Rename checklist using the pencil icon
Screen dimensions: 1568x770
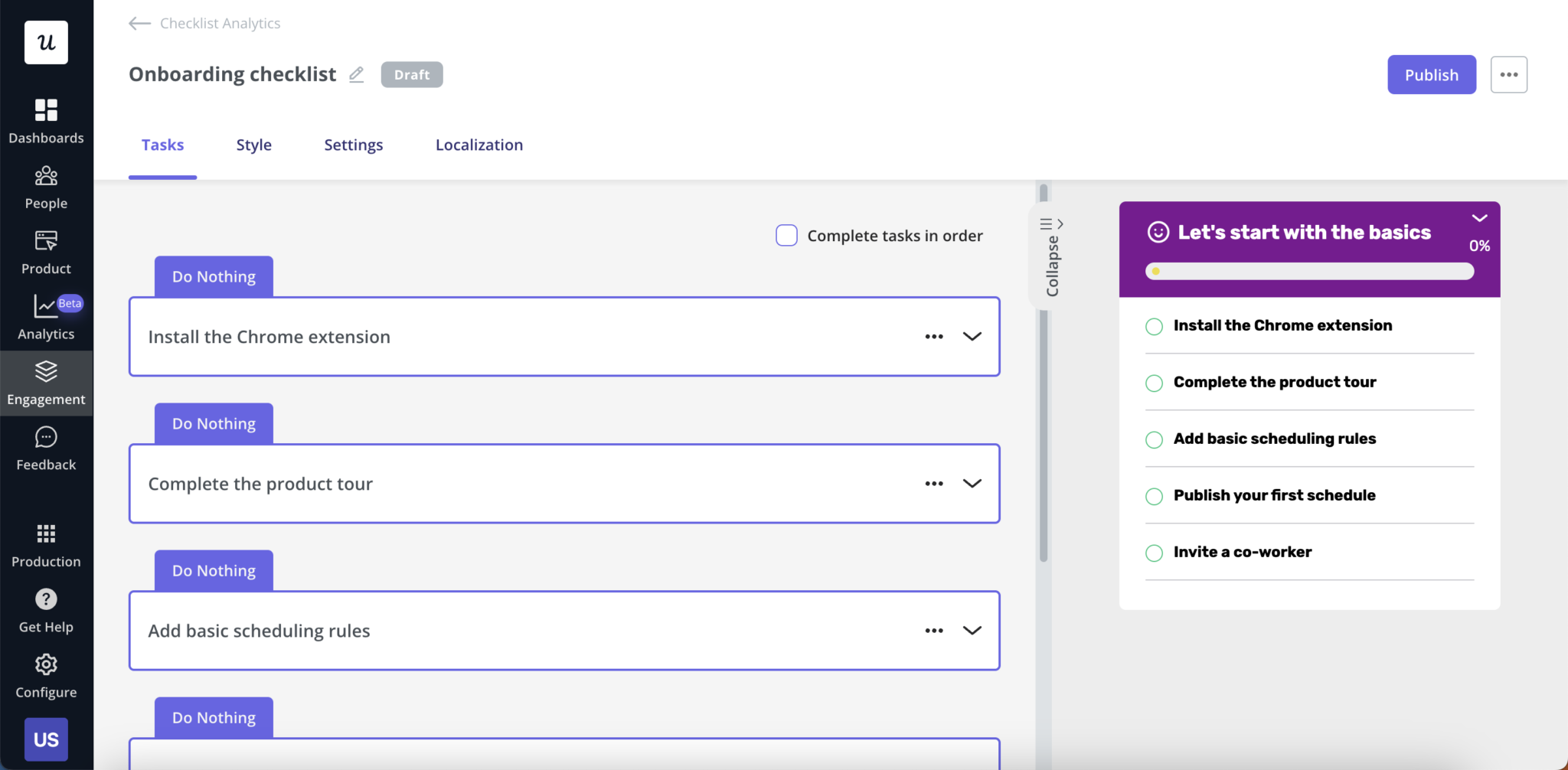click(355, 74)
